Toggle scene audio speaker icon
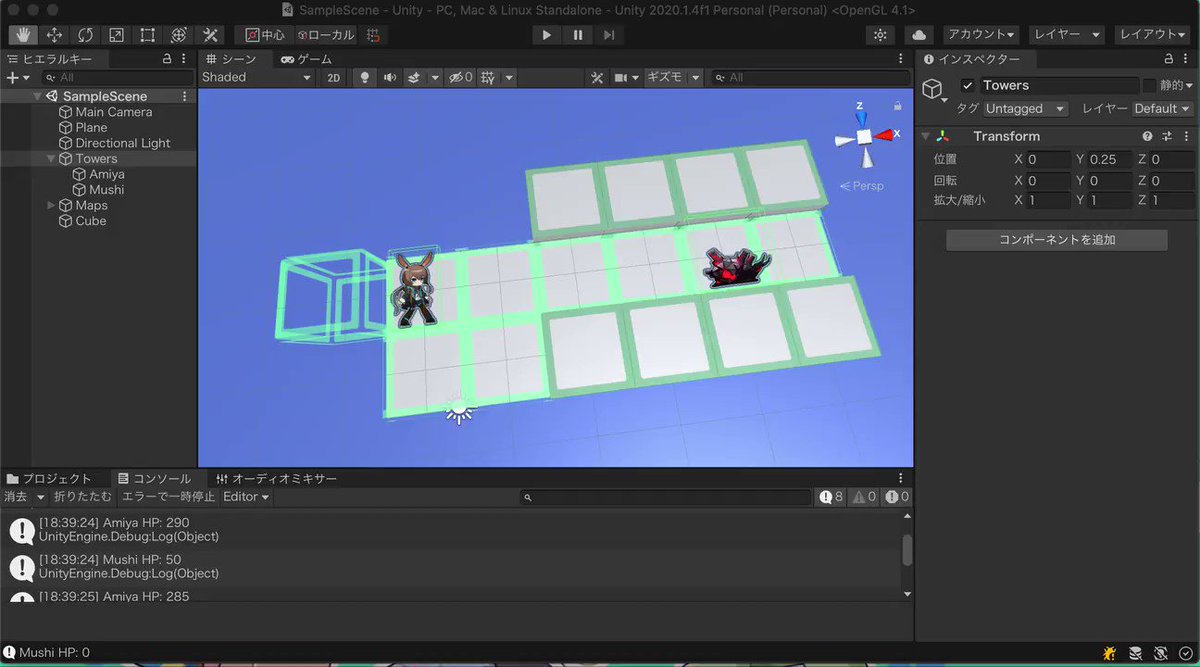The width and height of the screenshot is (1200, 667). coord(390,77)
